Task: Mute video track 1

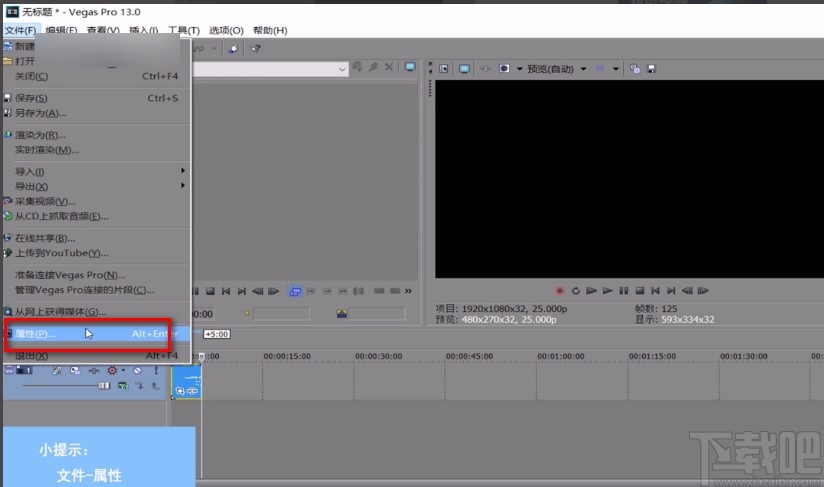Action: point(138,371)
